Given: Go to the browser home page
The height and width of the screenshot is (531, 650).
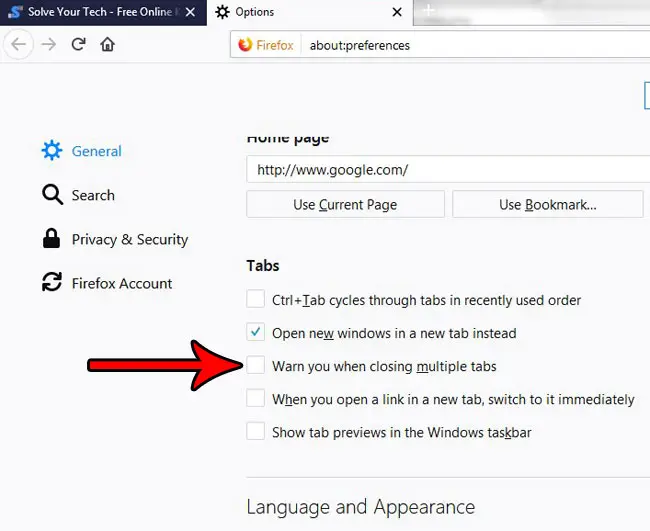Looking at the screenshot, I should click(107, 45).
